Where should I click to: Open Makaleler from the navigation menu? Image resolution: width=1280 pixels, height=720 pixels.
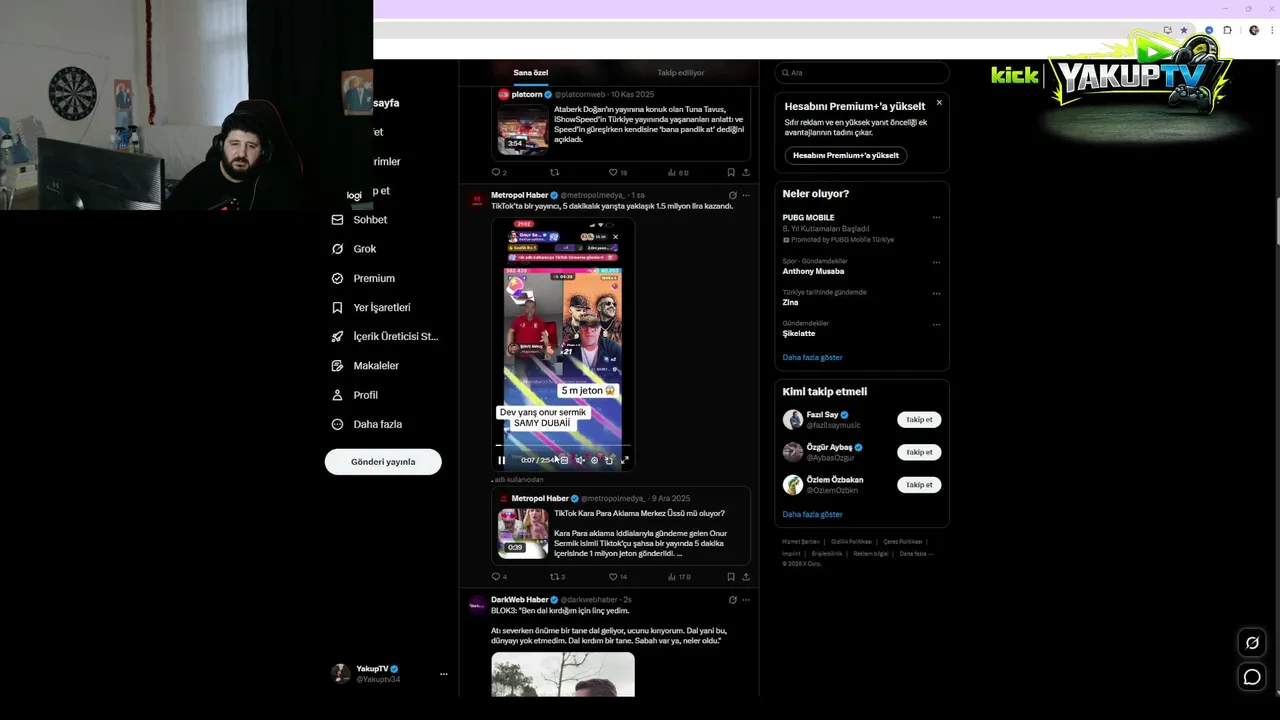(x=376, y=366)
